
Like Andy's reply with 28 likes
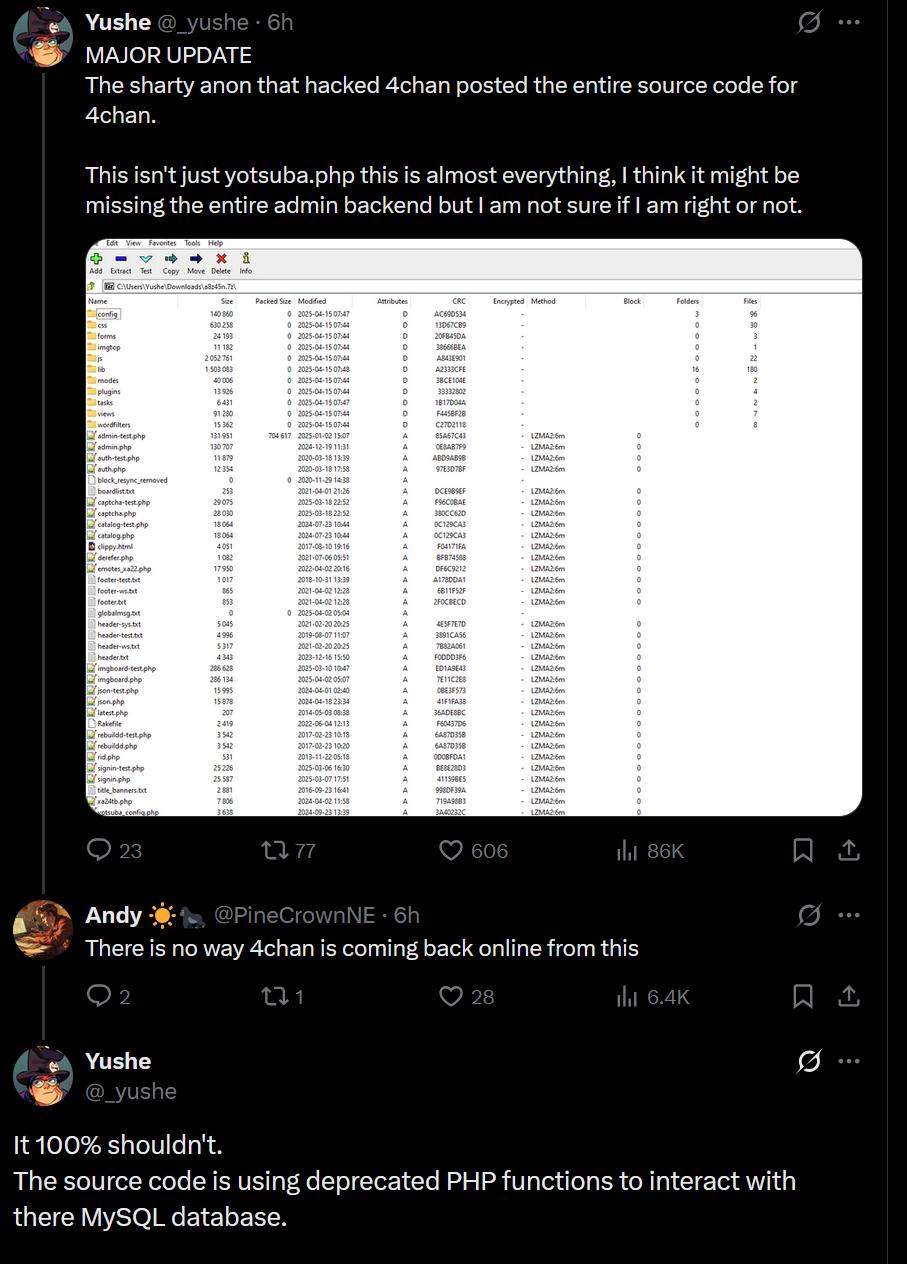click(x=452, y=996)
